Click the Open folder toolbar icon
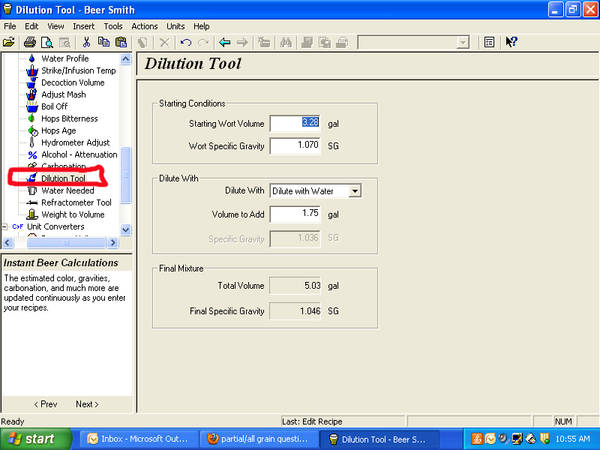 [x=9, y=42]
